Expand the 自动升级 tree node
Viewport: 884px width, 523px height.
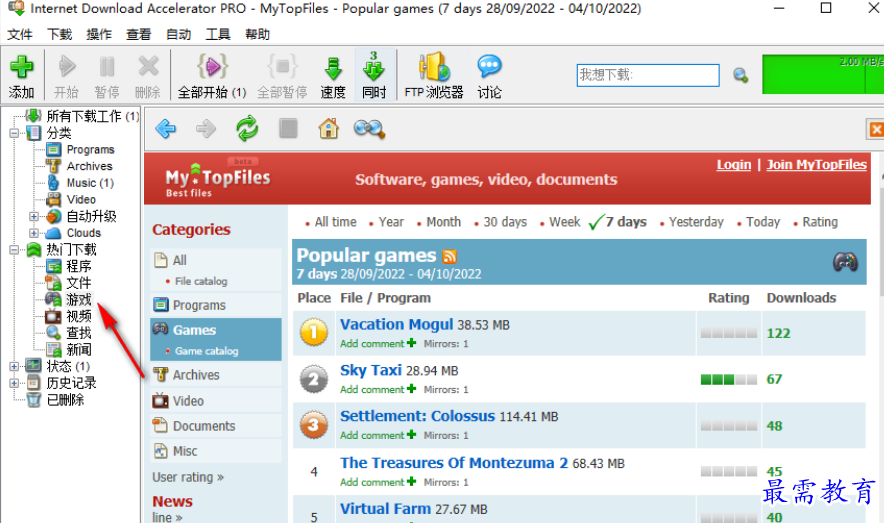tap(34, 216)
